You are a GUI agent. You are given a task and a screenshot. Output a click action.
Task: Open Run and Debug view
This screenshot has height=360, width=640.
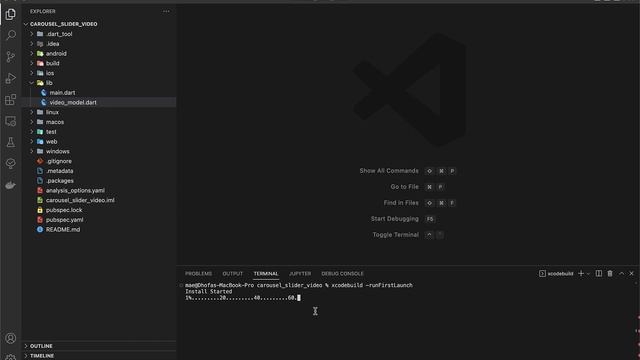(x=11, y=78)
